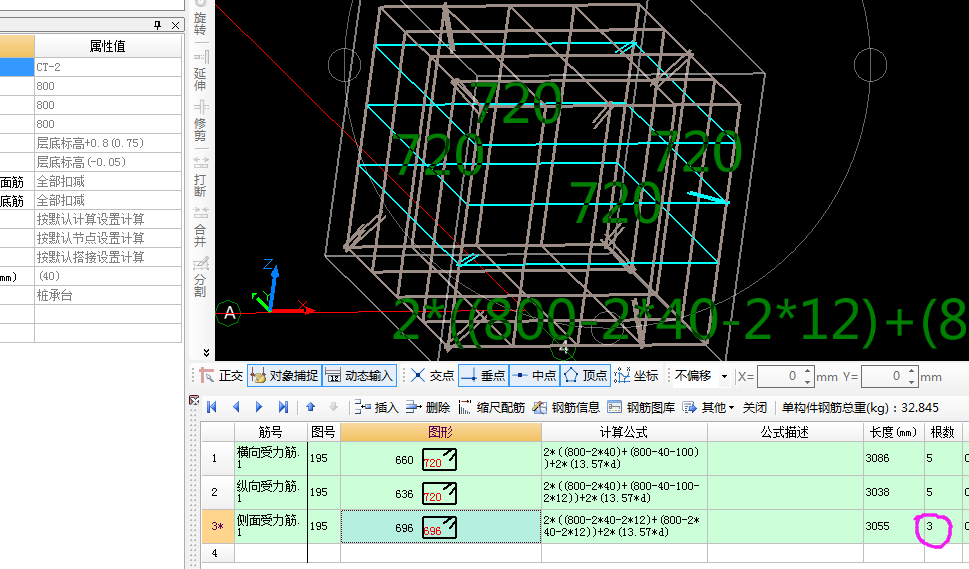Close the properties panel
This screenshot has height=569, width=969.
[176, 25]
